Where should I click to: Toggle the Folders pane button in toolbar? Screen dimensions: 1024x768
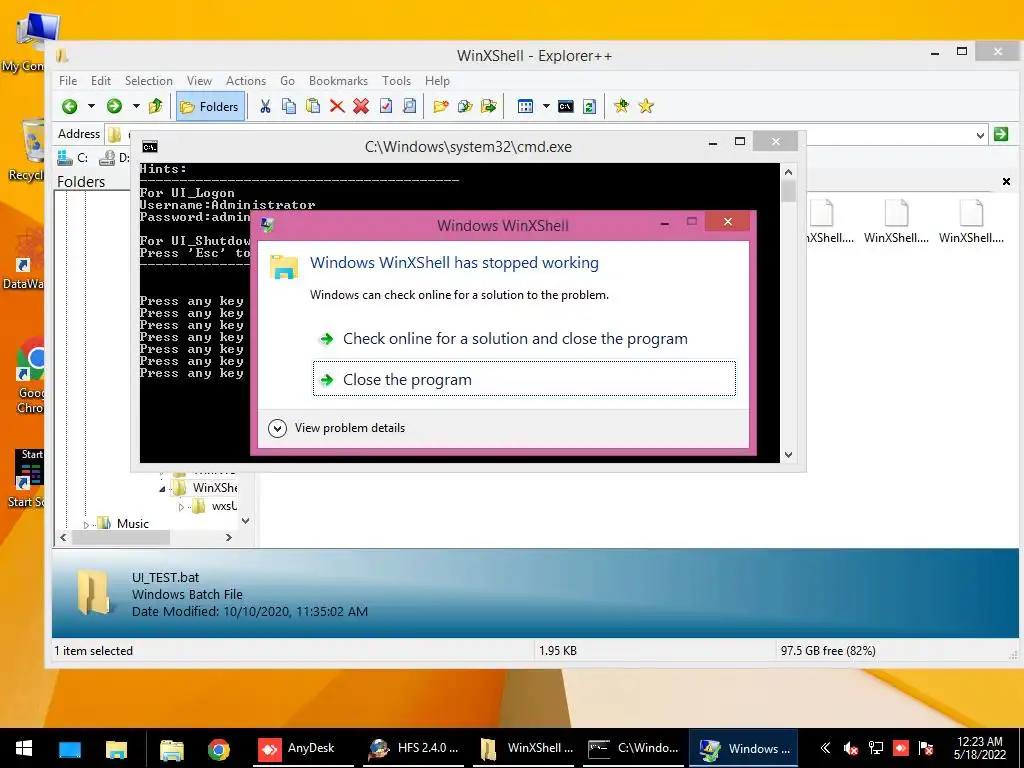210,106
